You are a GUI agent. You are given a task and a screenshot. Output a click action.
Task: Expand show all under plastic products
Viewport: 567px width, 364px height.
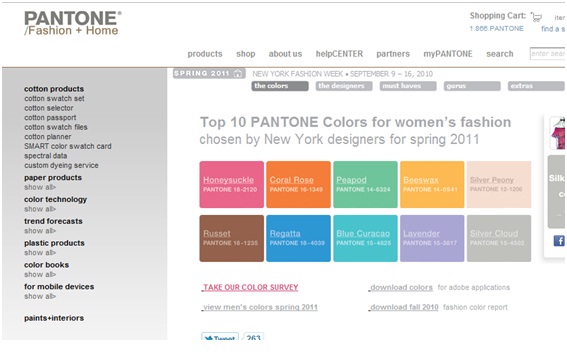(40, 253)
